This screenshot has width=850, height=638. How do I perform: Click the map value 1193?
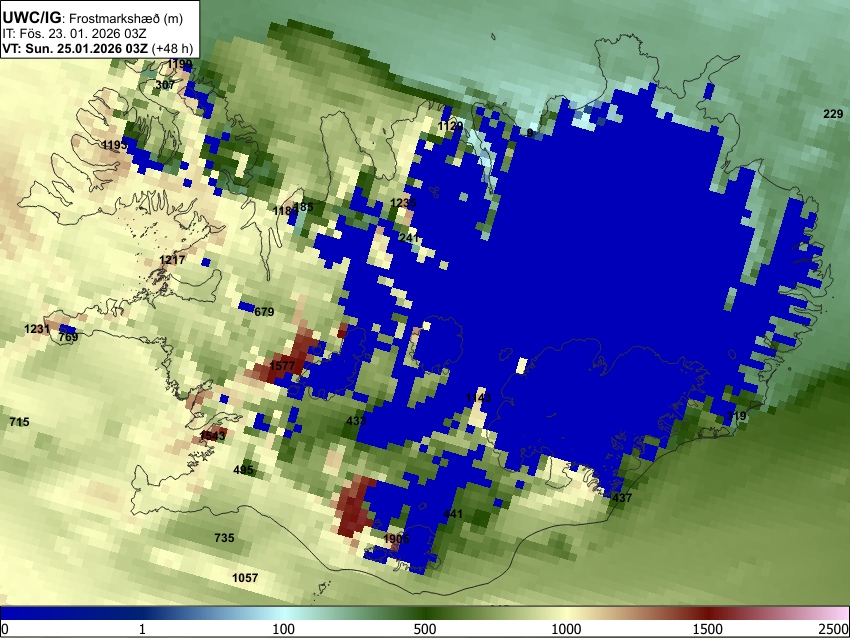click(x=114, y=145)
